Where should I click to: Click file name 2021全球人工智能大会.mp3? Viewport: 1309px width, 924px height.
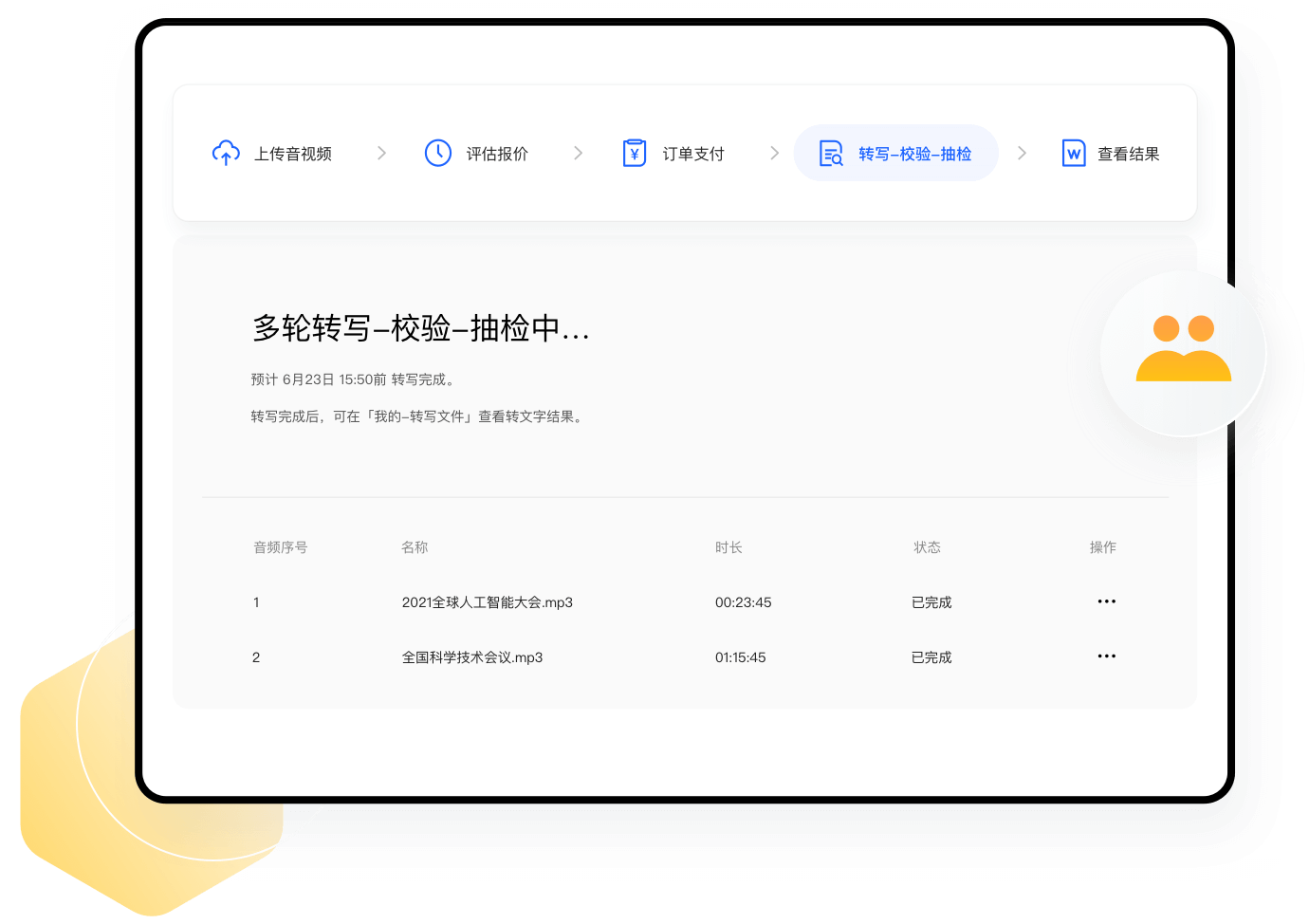(488, 602)
